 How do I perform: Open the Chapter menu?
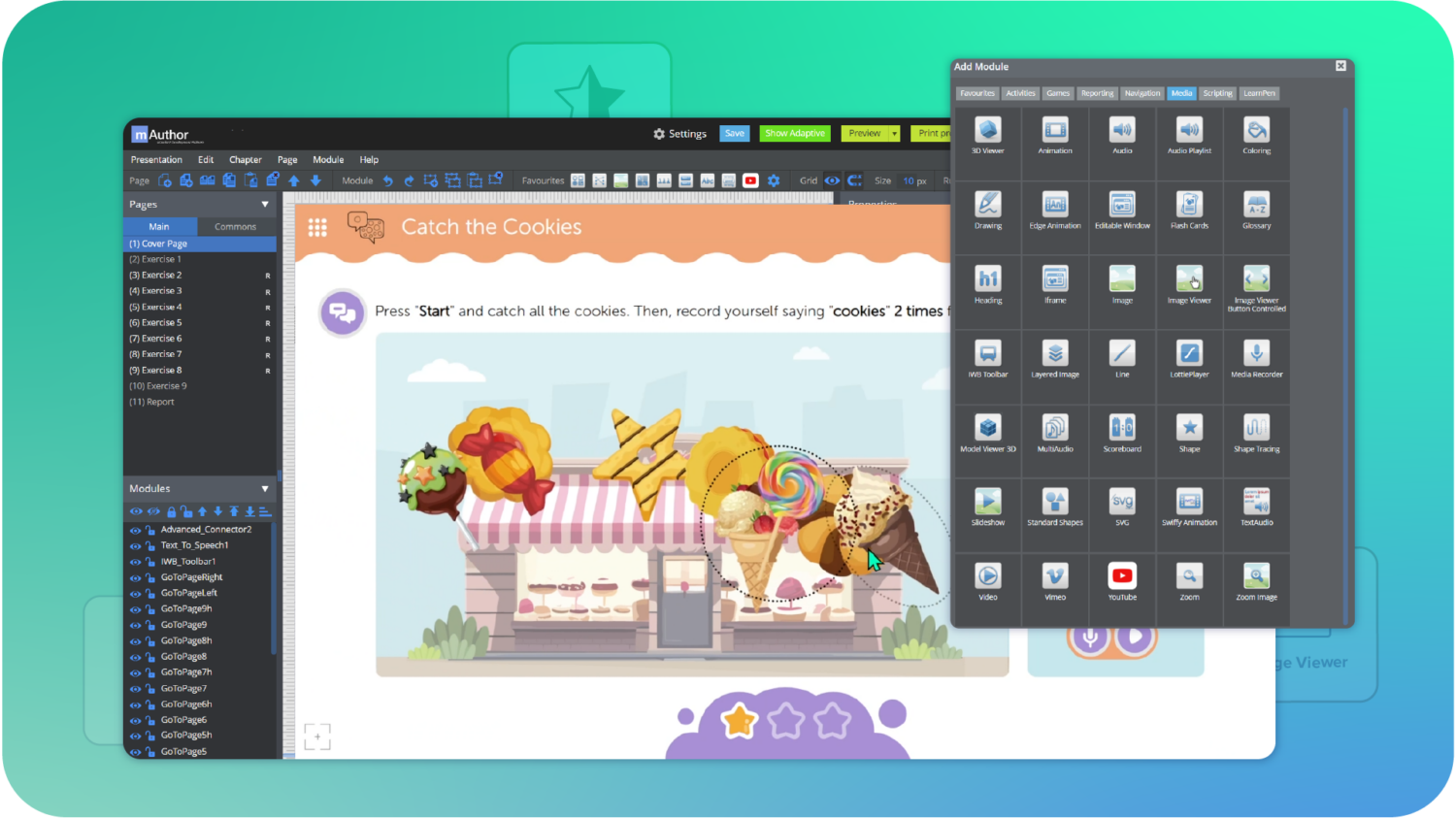click(x=245, y=159)
